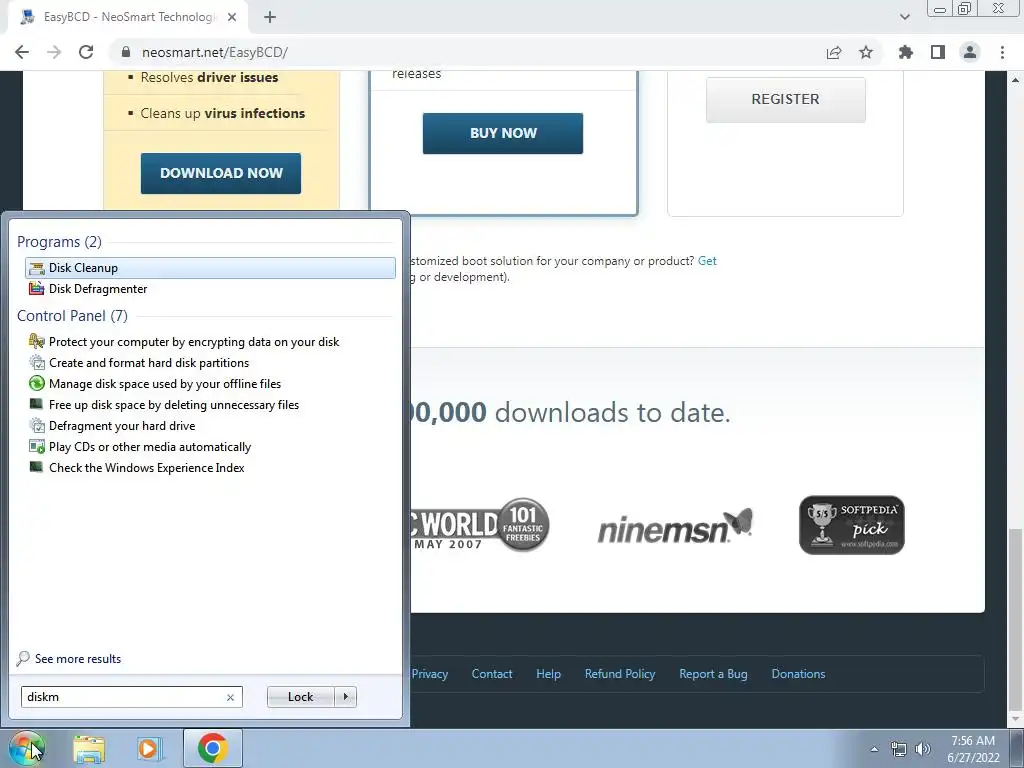1024x768 pixels.
Task: Click the 'Get' link in the boot solution text
Action: [707, 261]
